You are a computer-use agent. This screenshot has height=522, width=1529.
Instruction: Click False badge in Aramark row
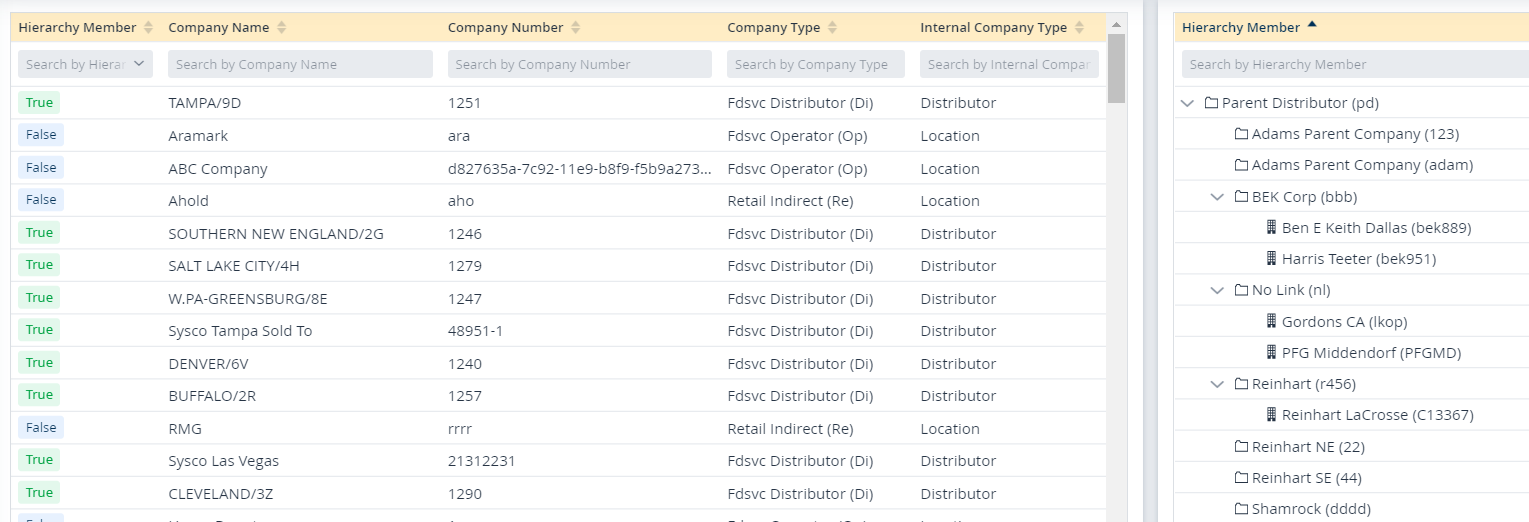pyautogui.click(x=41, y=135)
